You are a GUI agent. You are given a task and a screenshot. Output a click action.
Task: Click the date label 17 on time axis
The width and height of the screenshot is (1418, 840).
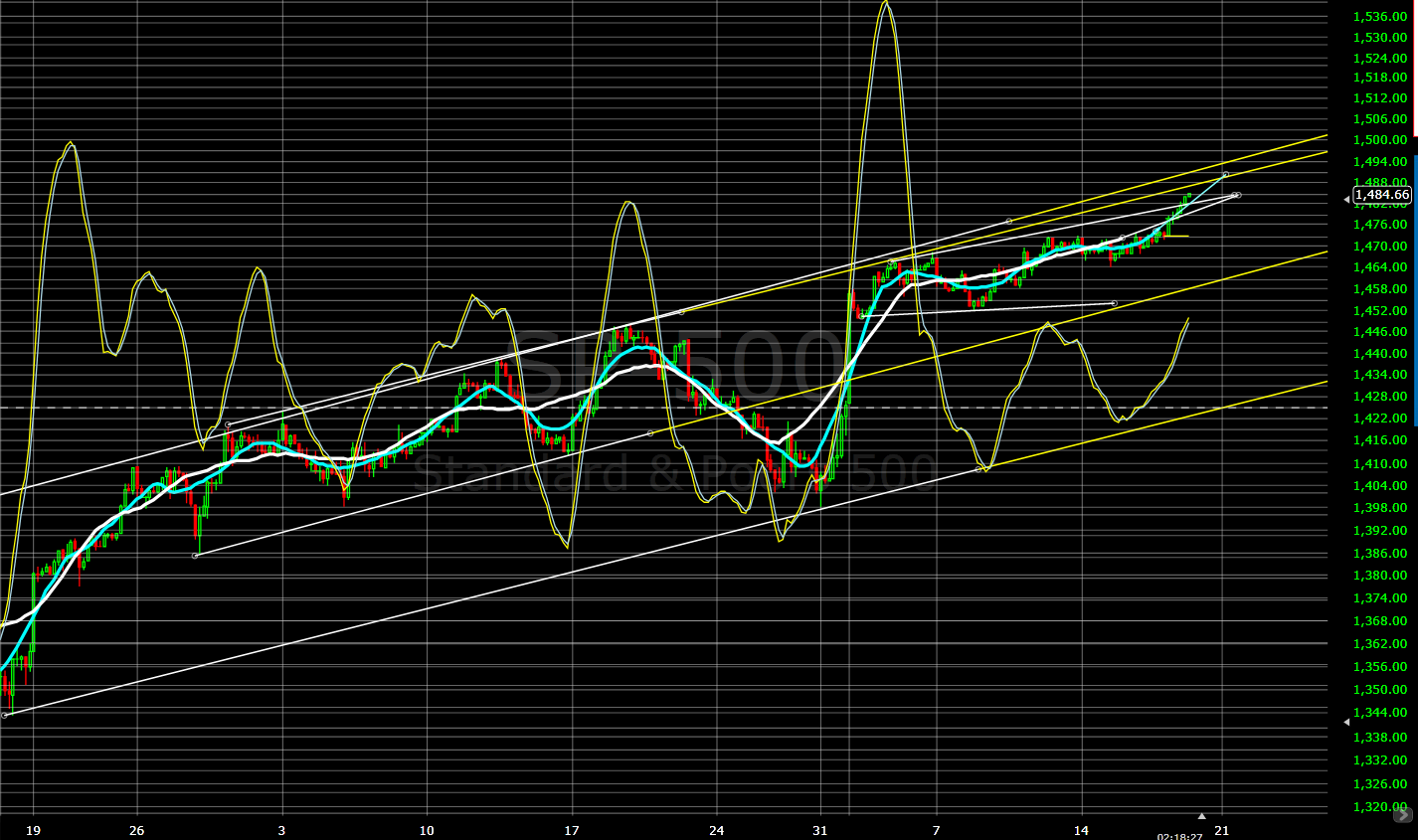pyautogui.click(x=572, y=830)
